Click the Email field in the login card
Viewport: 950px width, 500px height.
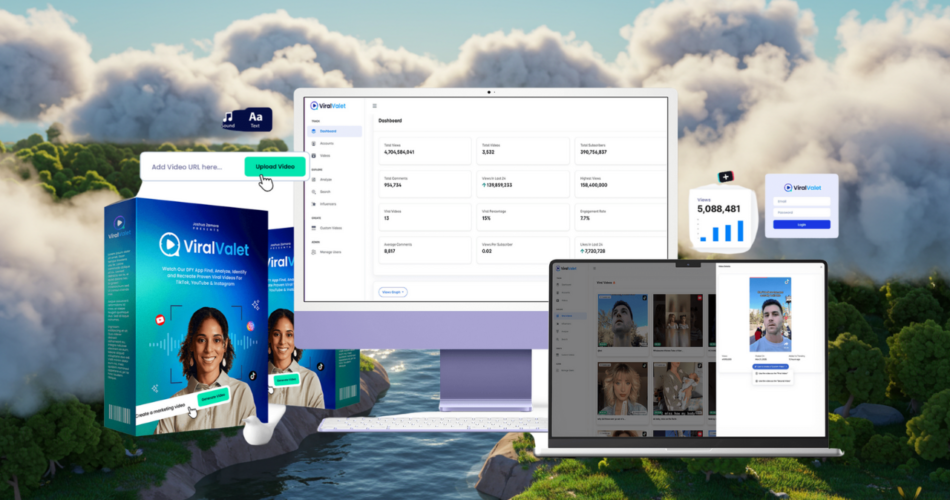(x=802, y=201)
